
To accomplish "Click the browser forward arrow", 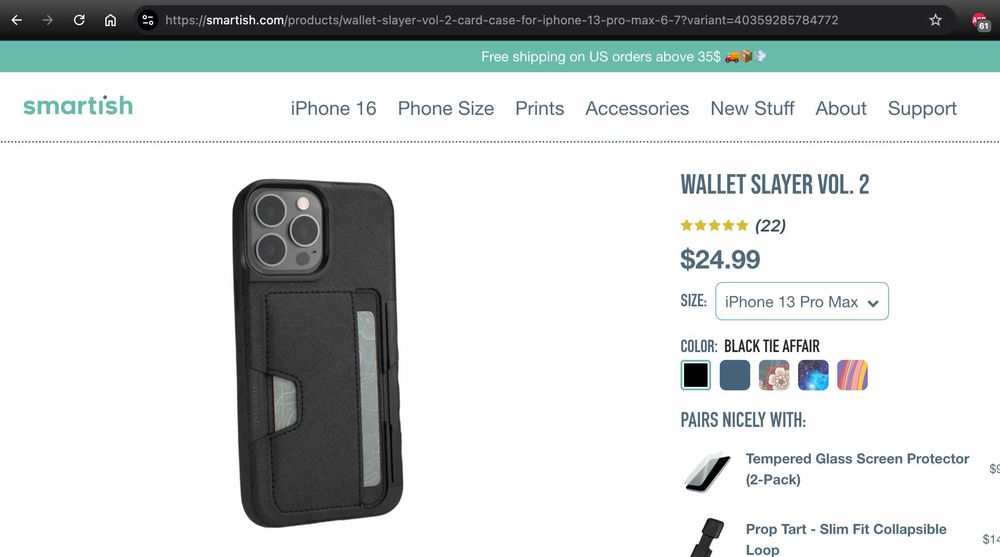I will [x=48, y=20].
